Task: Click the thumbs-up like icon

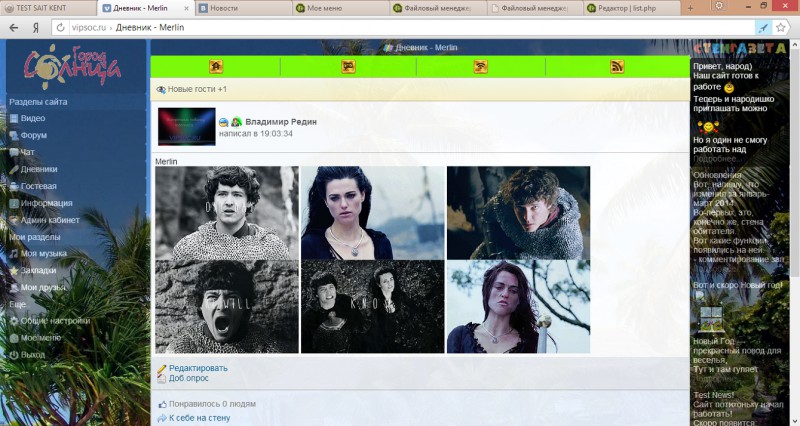Action: pos(162,404)
